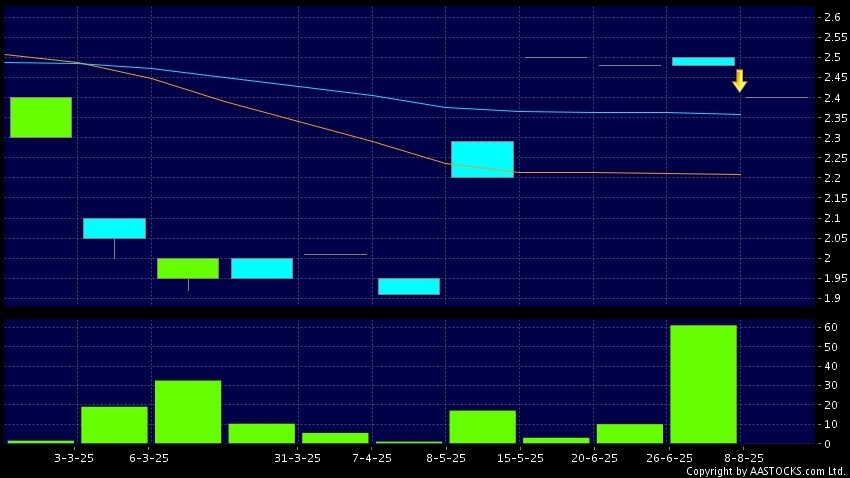Click the 2.55 price axis label
The height and width of the screenshot is (478, 850).
pyautogui.click(x=835, y=37)
